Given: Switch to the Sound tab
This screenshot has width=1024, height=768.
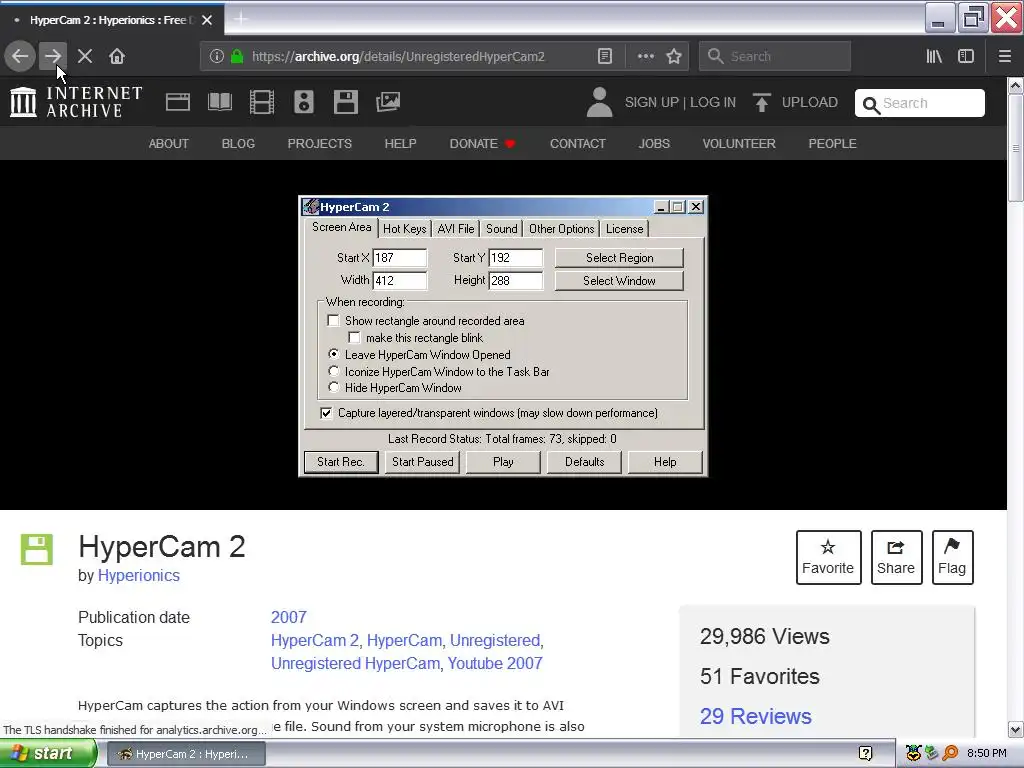Looking at the screenshot, I should [x=502, y=229].
